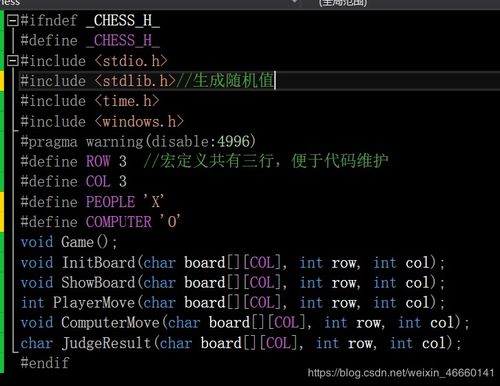The height and width of the screenshot is (386, 500).
Task: Click the COL macro definition name
Action: [x=98, y=182]
